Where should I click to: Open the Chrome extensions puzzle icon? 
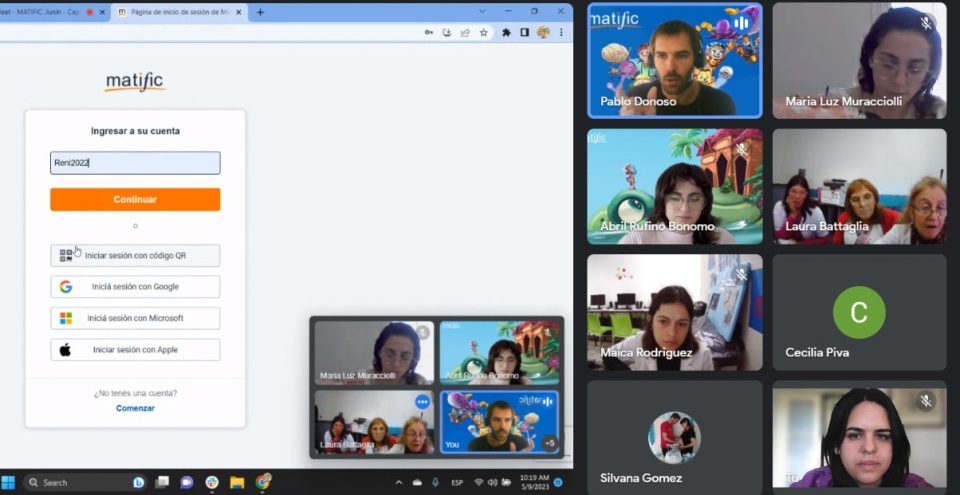506,32
